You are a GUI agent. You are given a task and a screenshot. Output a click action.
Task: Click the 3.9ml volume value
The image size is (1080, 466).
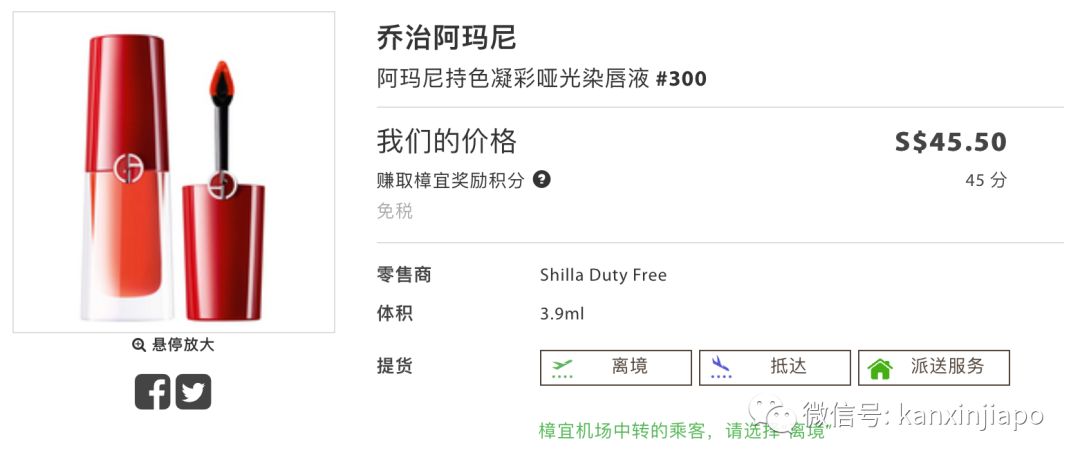coord(561,314)
